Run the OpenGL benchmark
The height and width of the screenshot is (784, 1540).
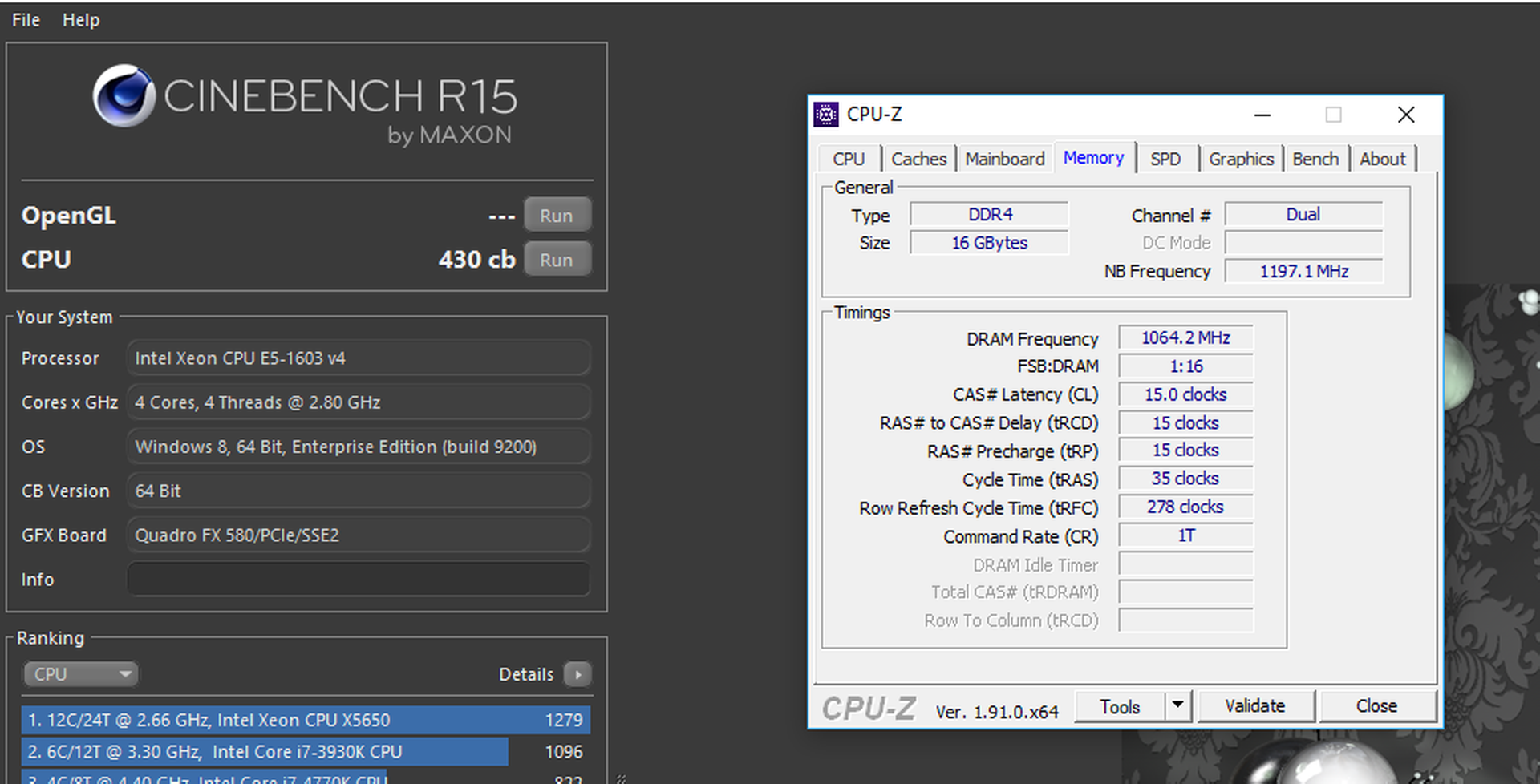[x=557, y=216]
